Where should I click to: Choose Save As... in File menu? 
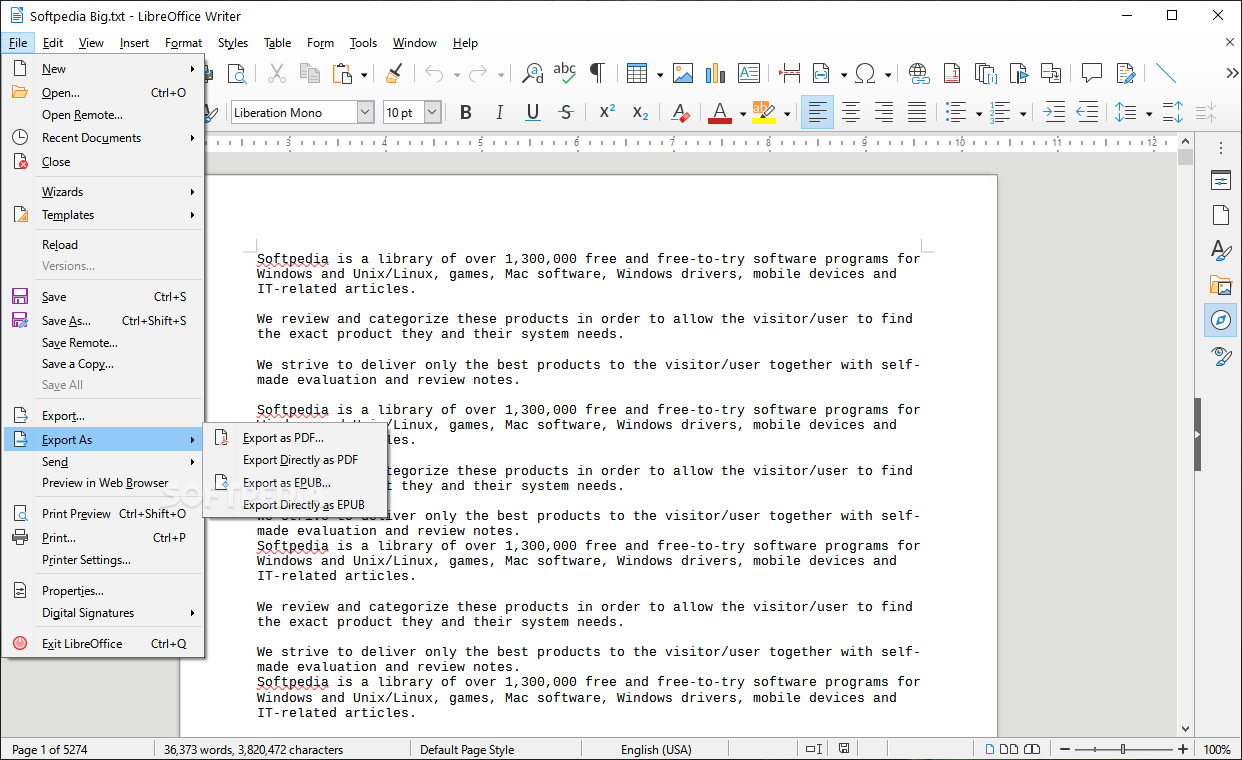[103, 321]
